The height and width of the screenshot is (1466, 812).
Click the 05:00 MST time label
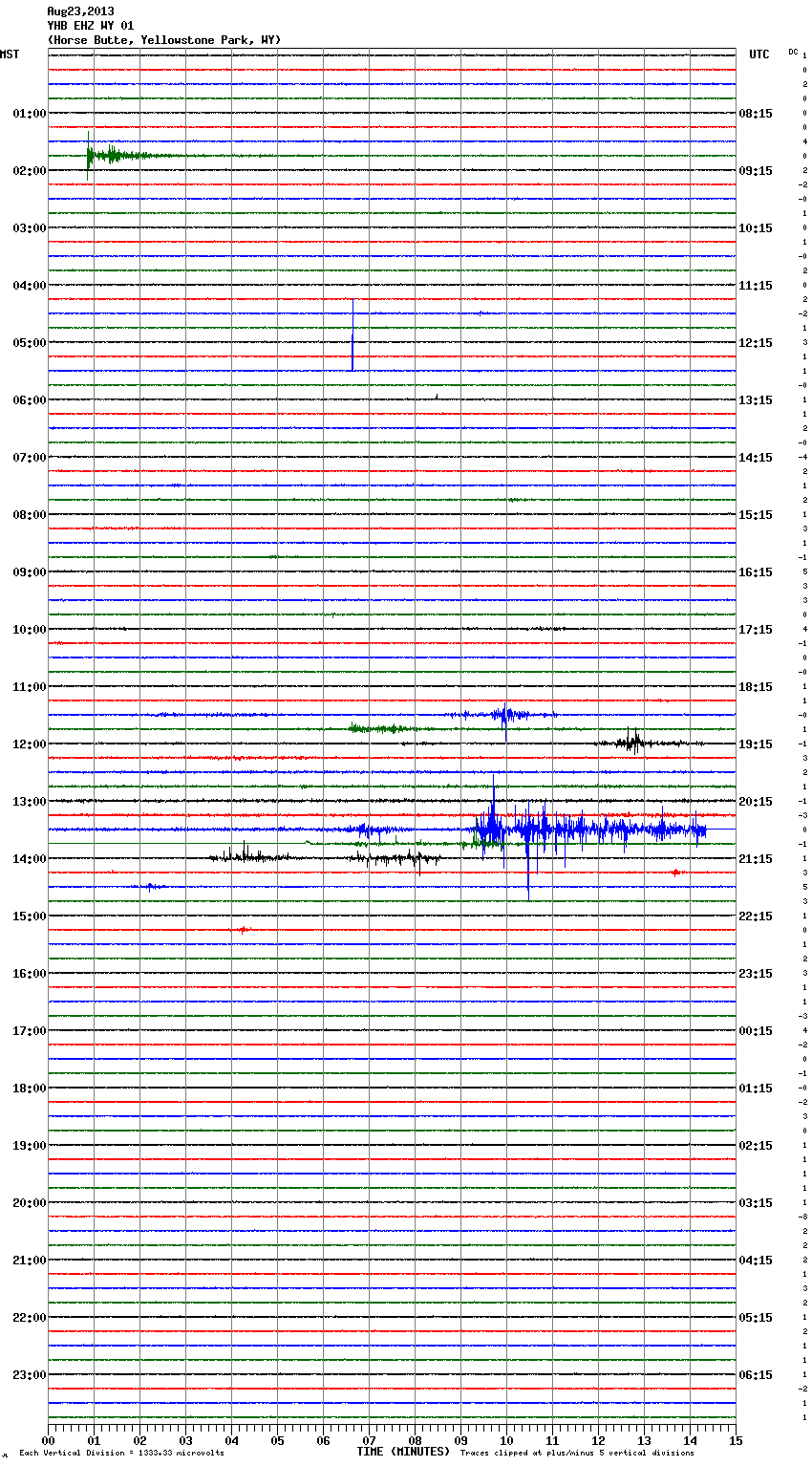(x=30, y=343)
